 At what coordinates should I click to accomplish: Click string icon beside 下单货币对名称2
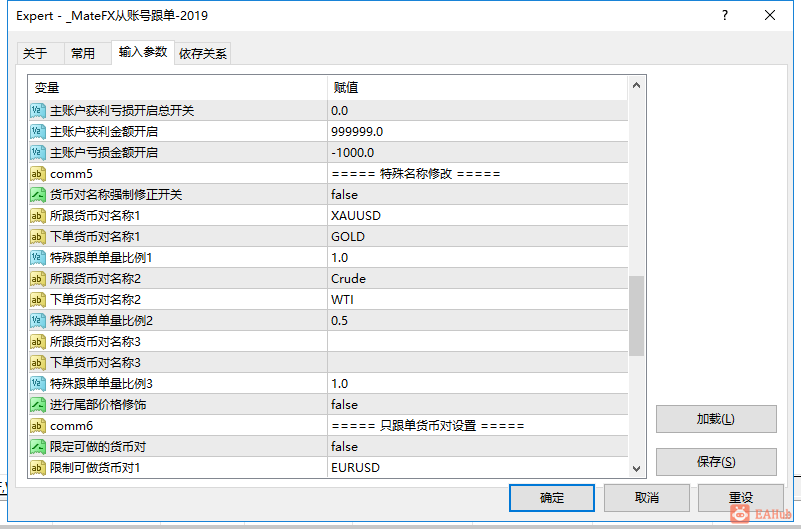tap(38, 299)
